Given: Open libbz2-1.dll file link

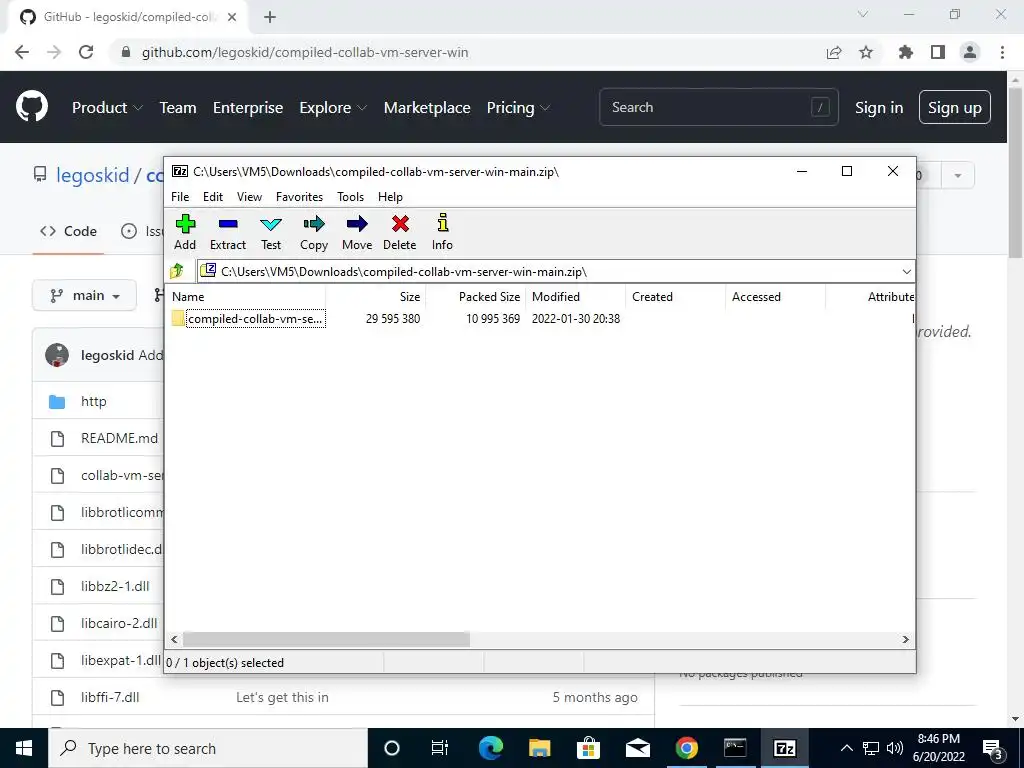Looking at the screenshot, I should [115, 586].
